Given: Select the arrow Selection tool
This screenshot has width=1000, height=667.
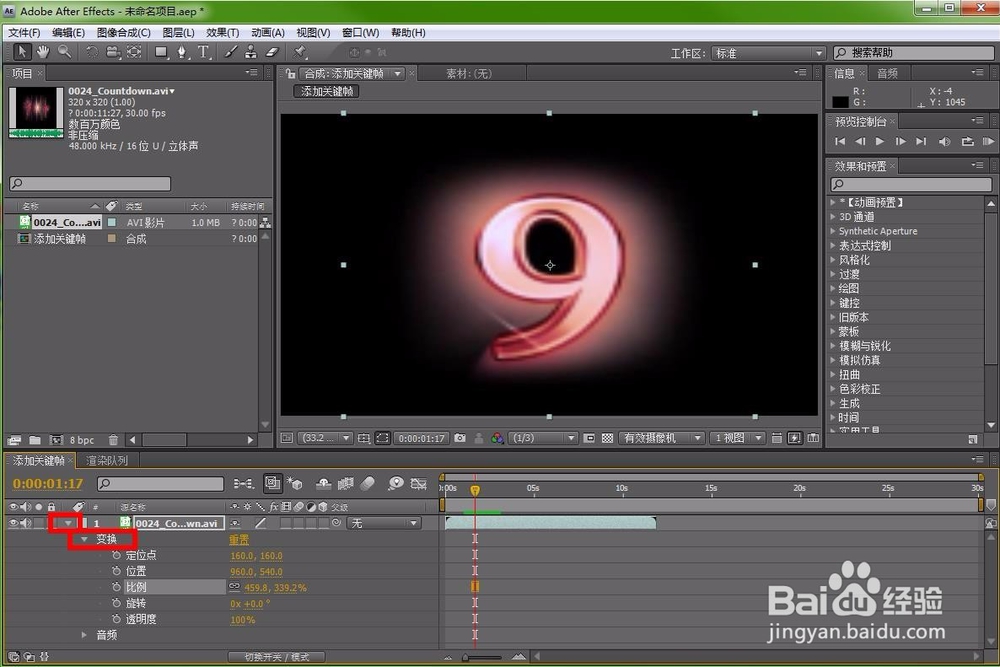Looking at the screenshot, I should 21,52.
